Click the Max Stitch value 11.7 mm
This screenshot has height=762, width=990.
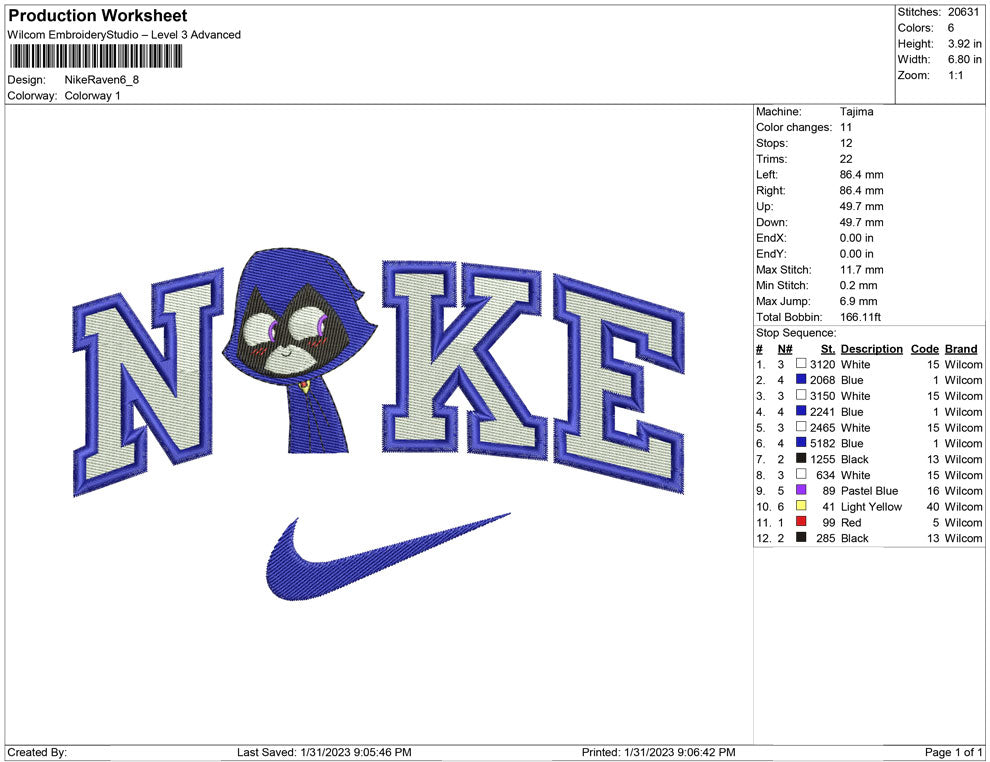point(861,269)
